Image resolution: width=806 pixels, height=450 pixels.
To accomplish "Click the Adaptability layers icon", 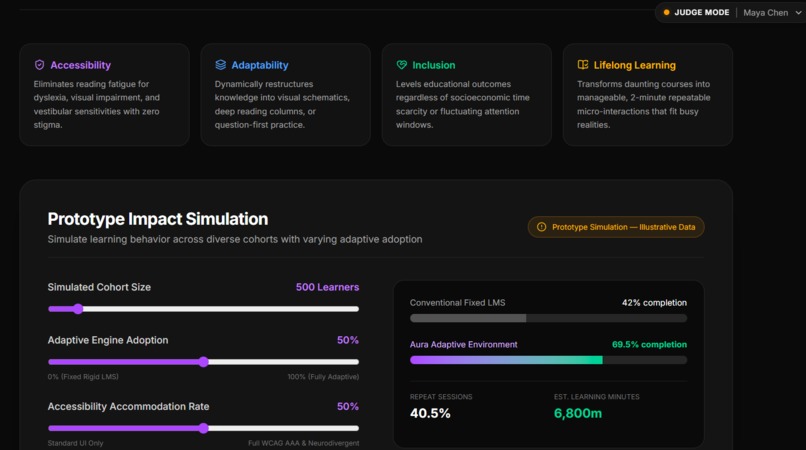I will (221, 65).
